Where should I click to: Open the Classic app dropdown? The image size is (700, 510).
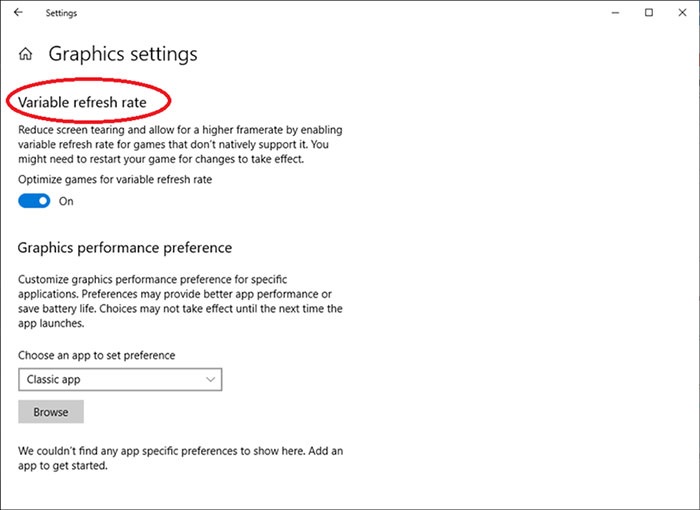click(x=110, y=380)
